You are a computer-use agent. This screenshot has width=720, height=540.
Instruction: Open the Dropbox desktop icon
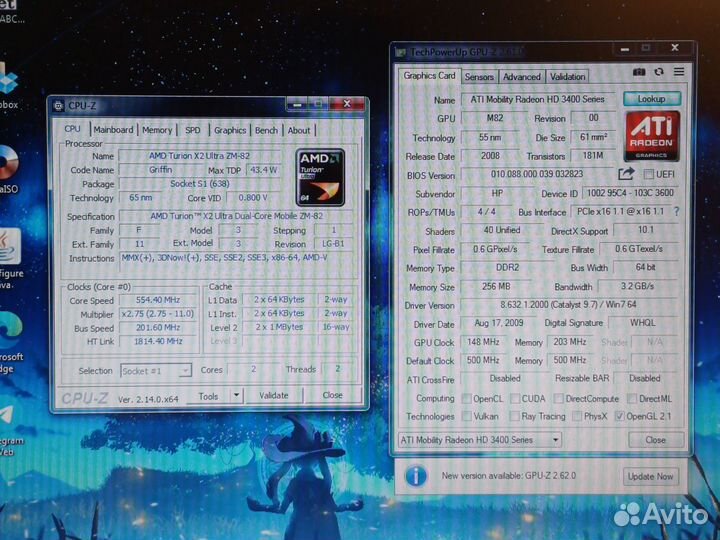pos(9,80)
